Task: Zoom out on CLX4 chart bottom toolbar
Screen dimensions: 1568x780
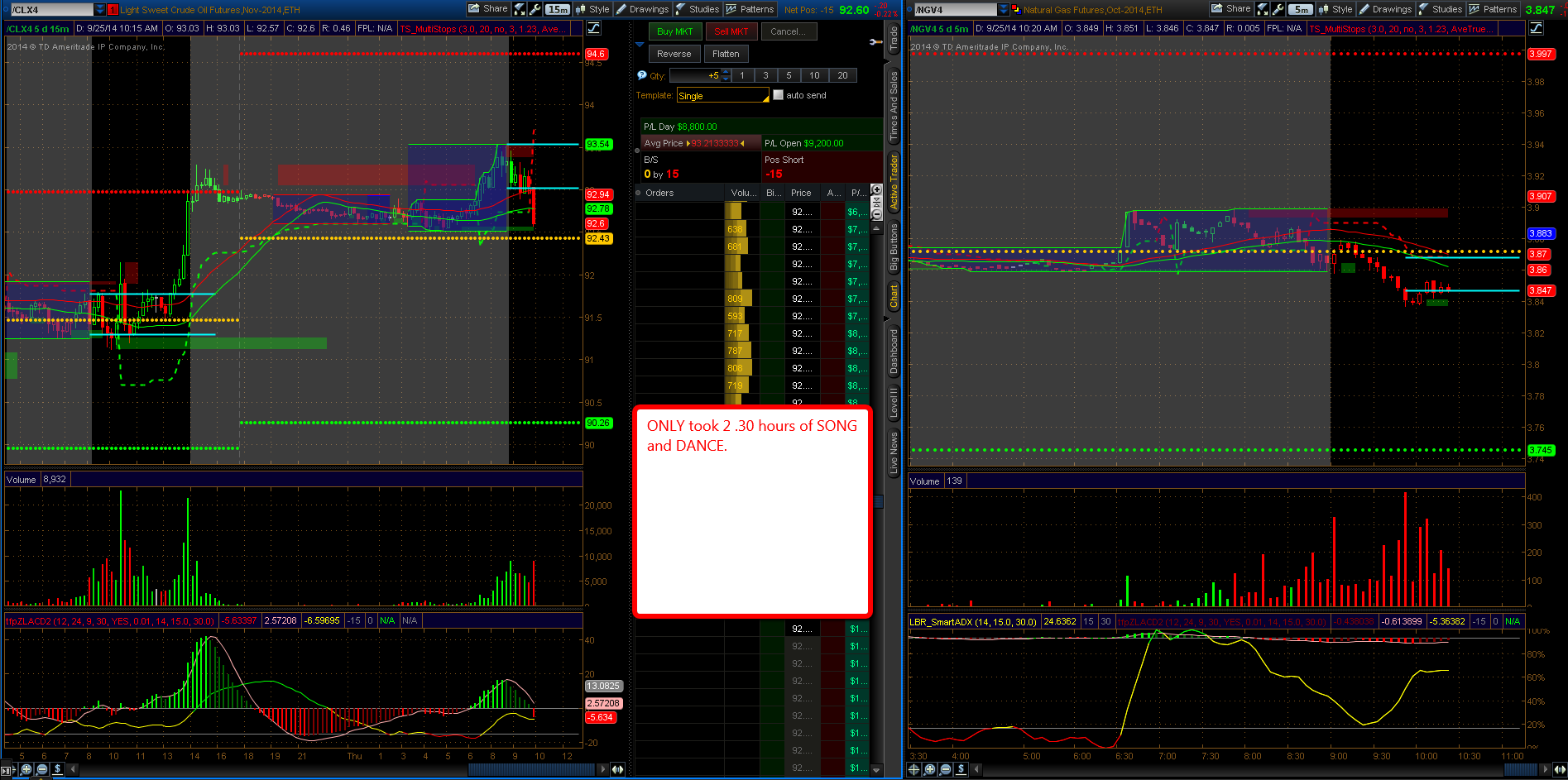Action: (x=42, y=769)
